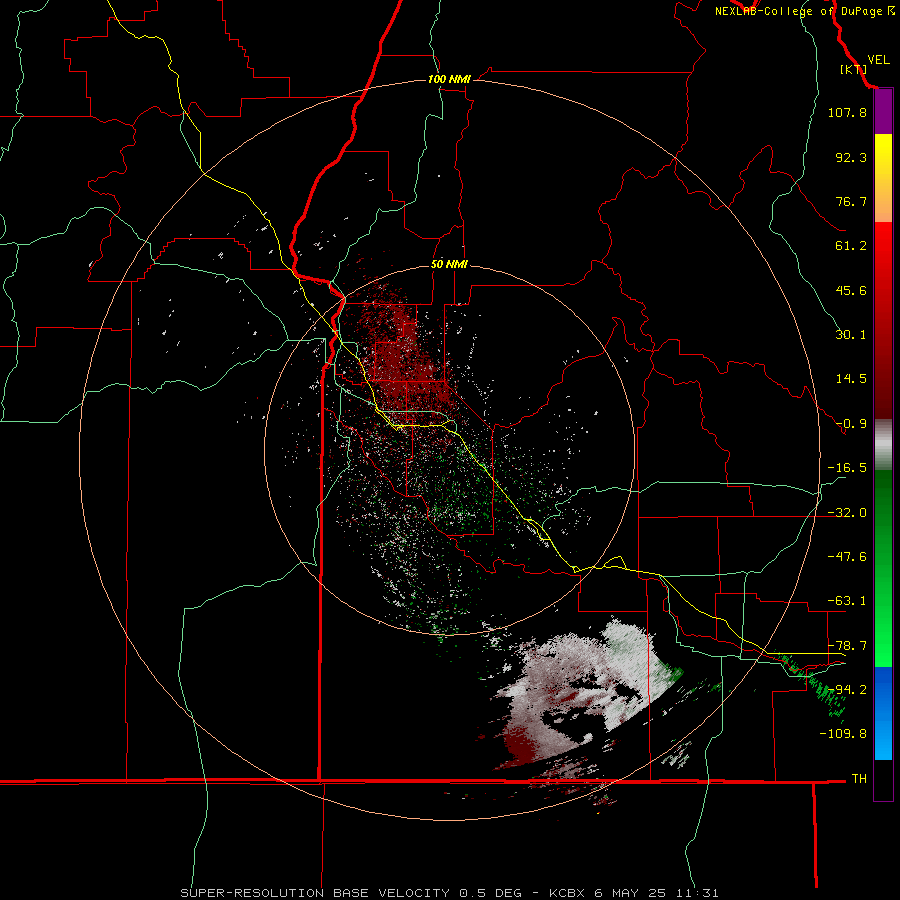Click the 14.5 legend value
The width and height of the screenshot is (900, 900).
(x=851, y=379)
